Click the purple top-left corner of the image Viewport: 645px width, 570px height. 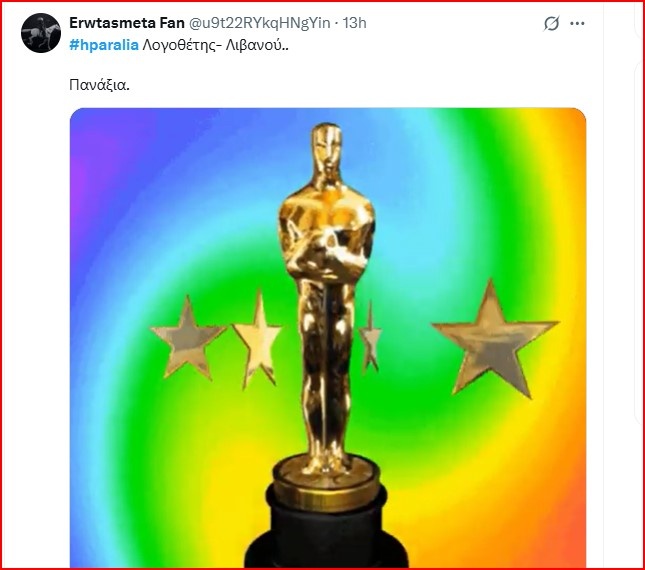coord(88,127)
